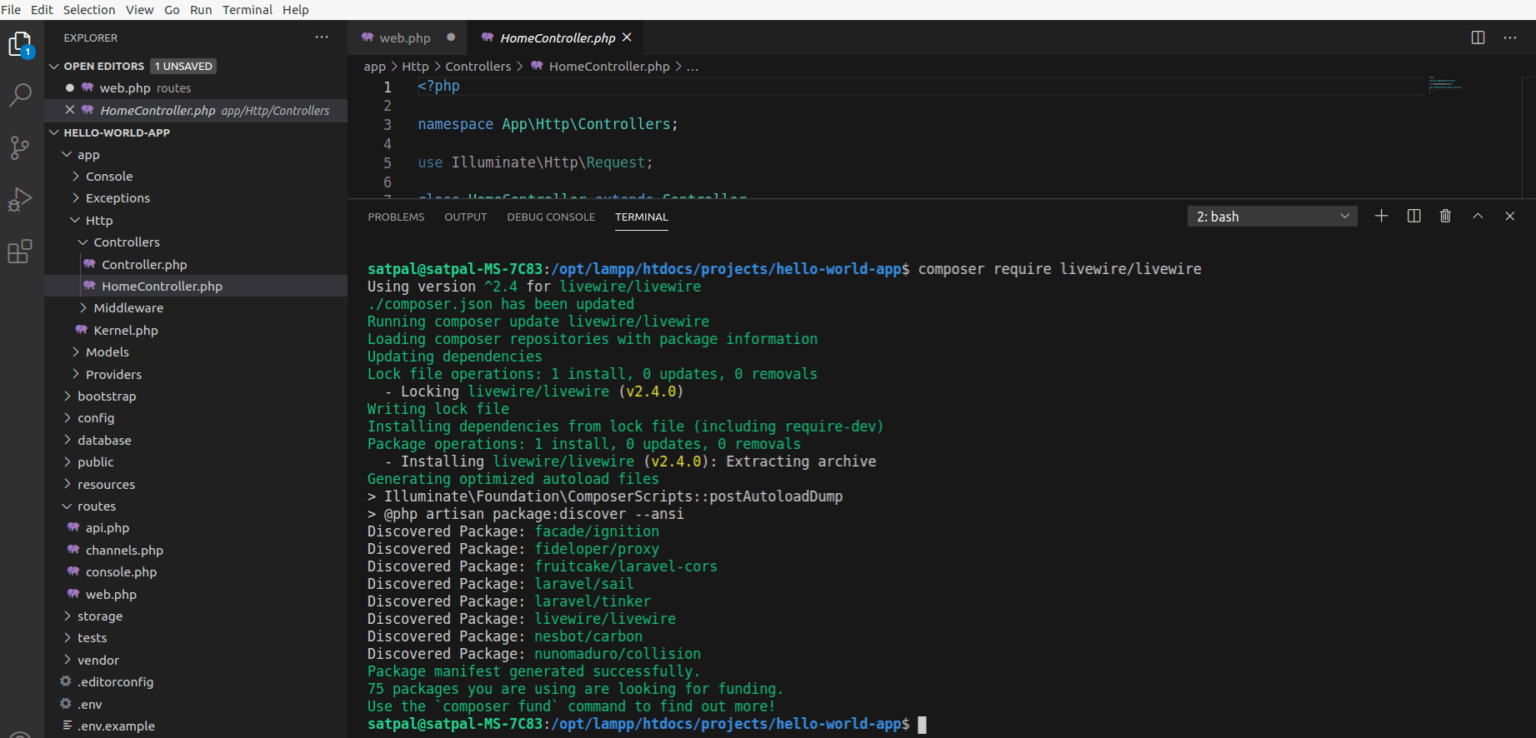Kill the terminal using the trash icon
This screenshot has height=738, width=1536.
pyautogui.click(x=1445, y=215)
